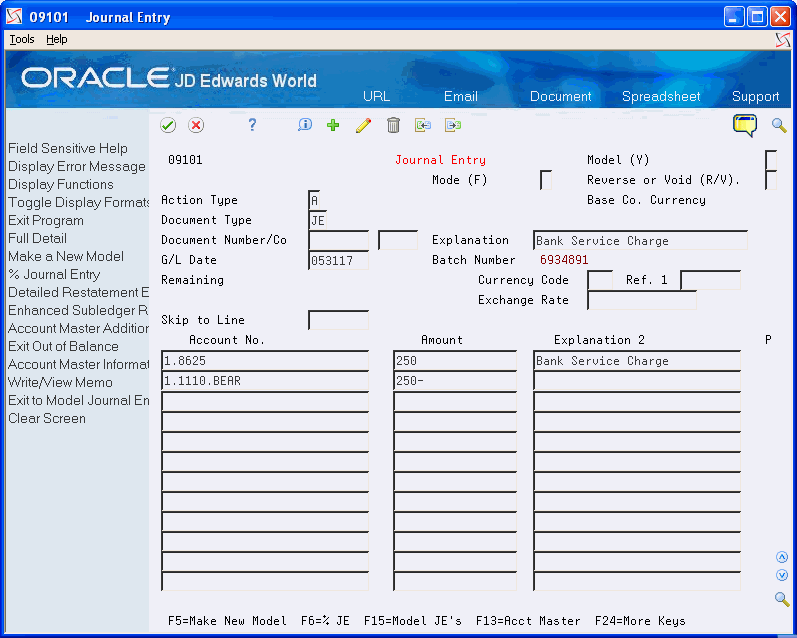Select Account Master Addition in sidebar
This screenshot has height=638, width=797.
(x=78, y=328)
